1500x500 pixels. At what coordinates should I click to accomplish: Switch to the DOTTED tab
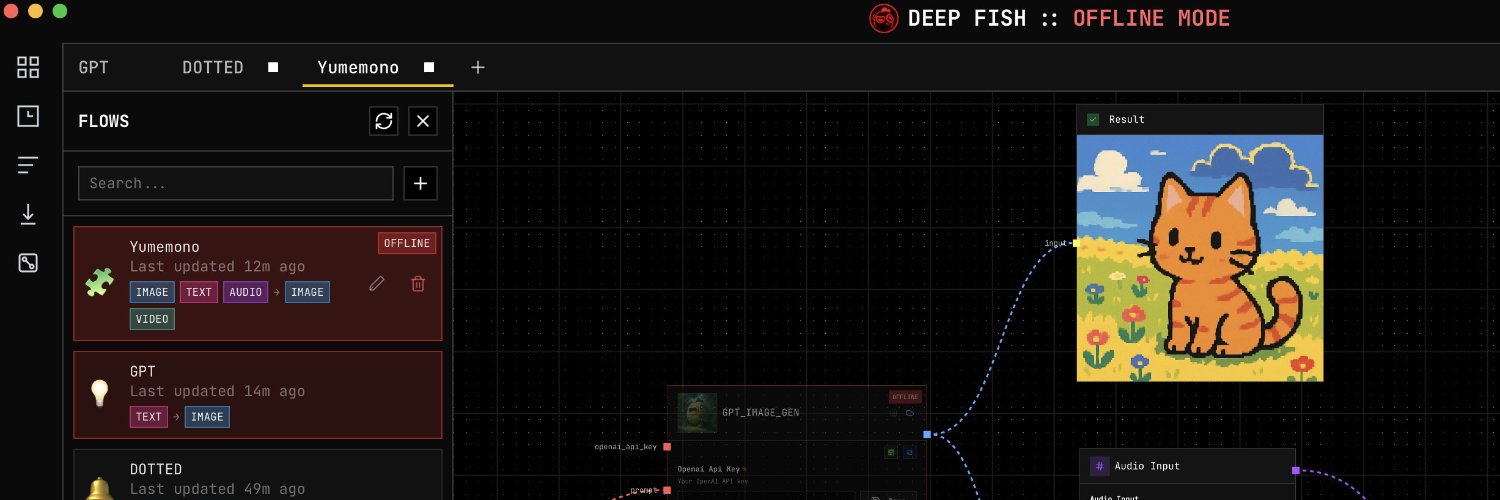coord(213,68)
